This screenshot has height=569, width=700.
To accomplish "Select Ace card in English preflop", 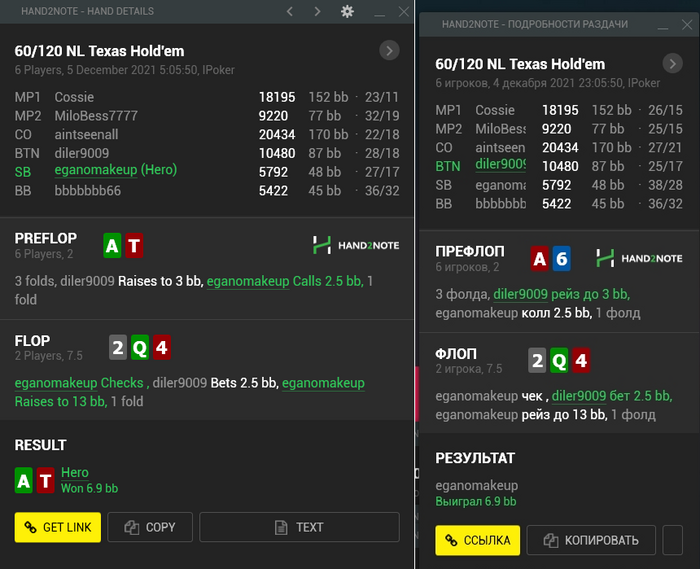I will [112, 245].
